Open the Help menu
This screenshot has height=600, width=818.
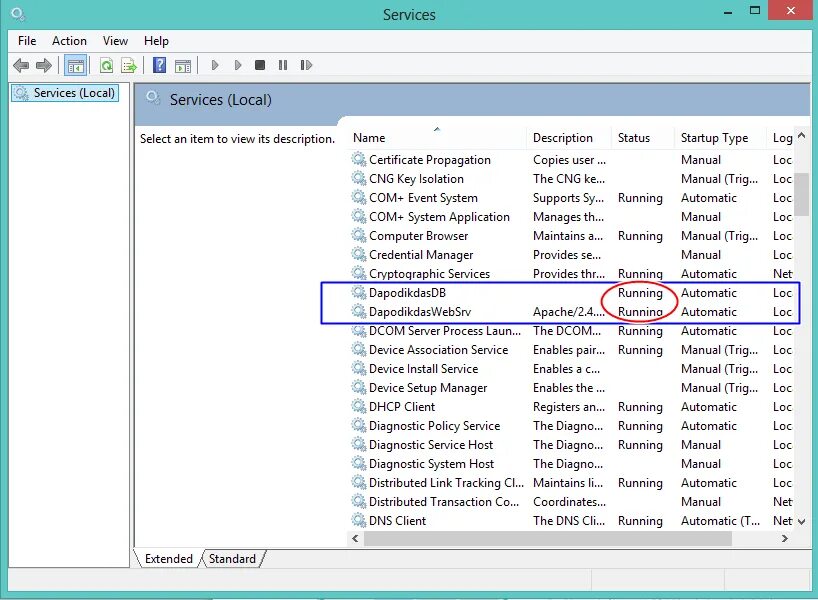click(x=156, y=41)
